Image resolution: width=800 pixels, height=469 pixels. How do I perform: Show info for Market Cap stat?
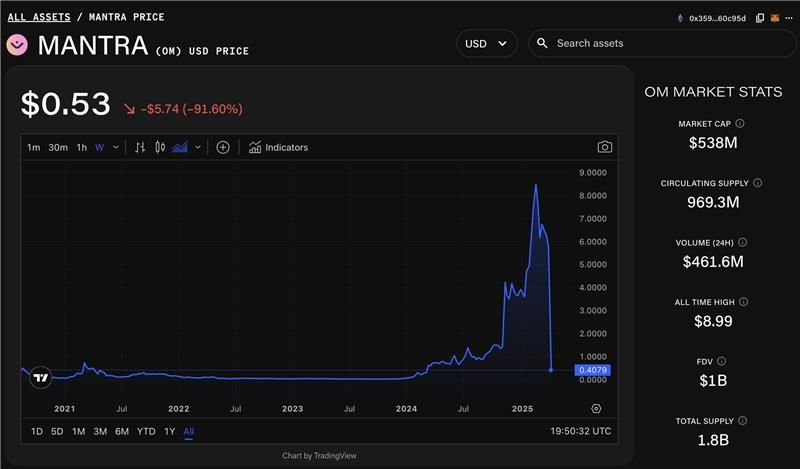pos(739,124)
